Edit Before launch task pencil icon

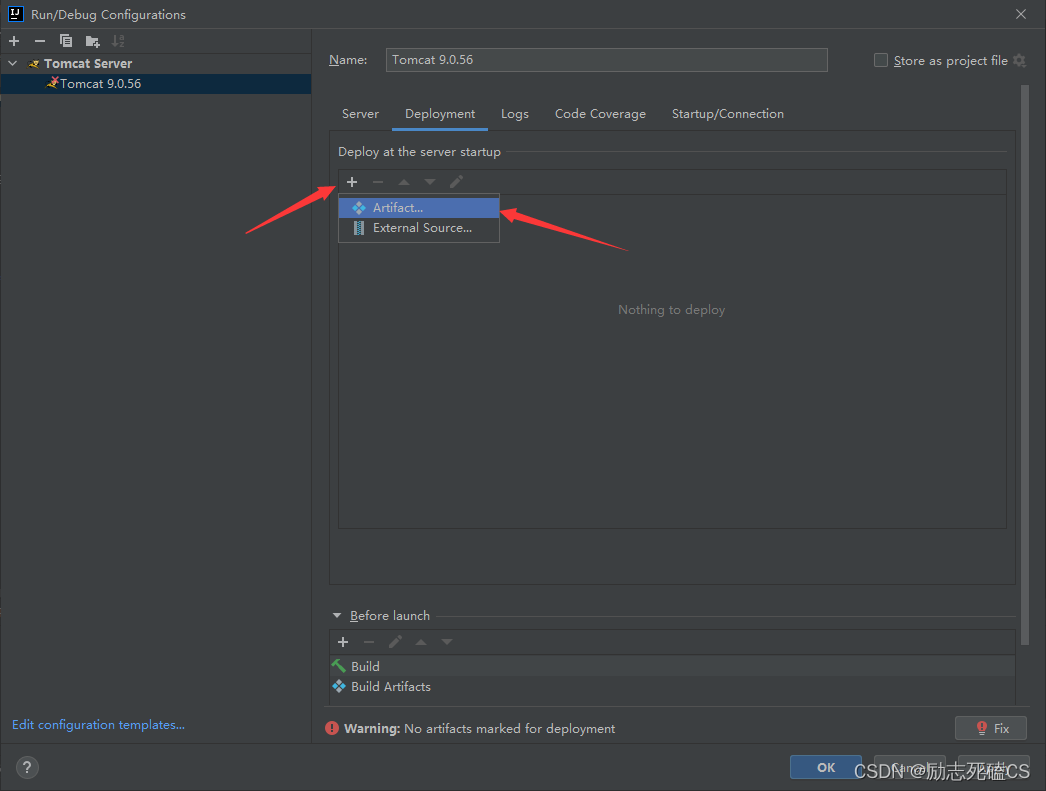[395, 642]
